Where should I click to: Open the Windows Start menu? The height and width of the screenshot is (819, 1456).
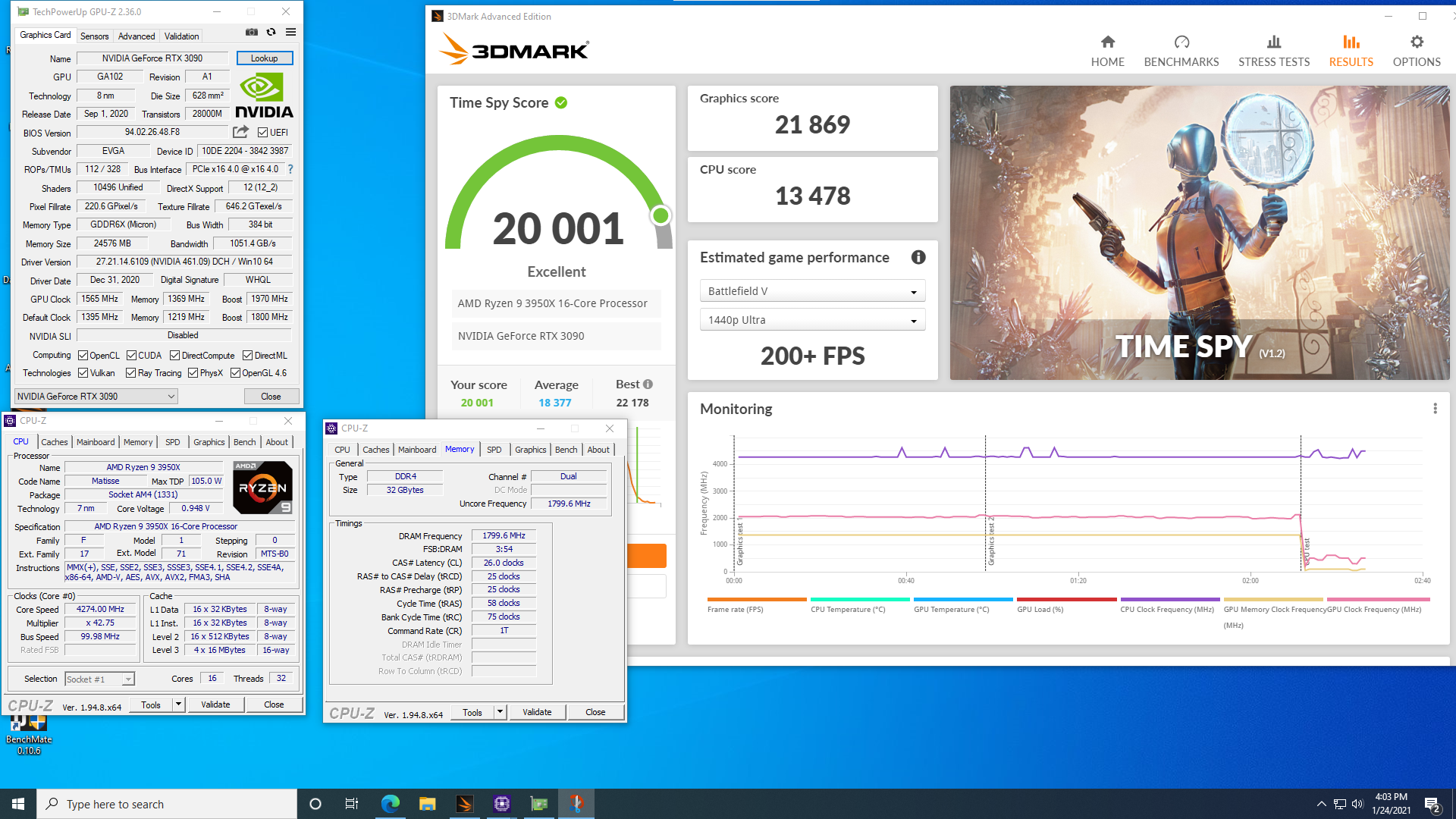pyautogui.click(x=18, y=804)
